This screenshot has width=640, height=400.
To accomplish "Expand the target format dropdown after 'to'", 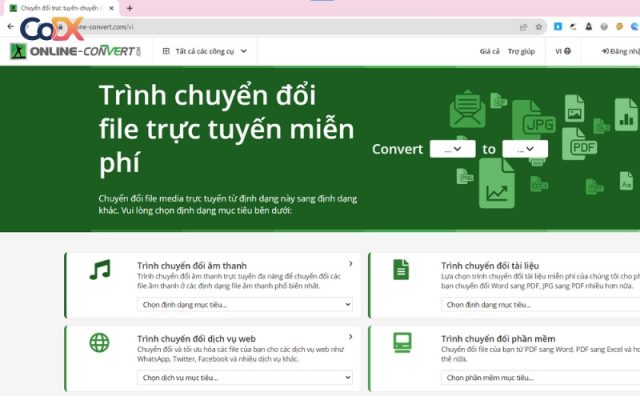I will coord(525,149).
